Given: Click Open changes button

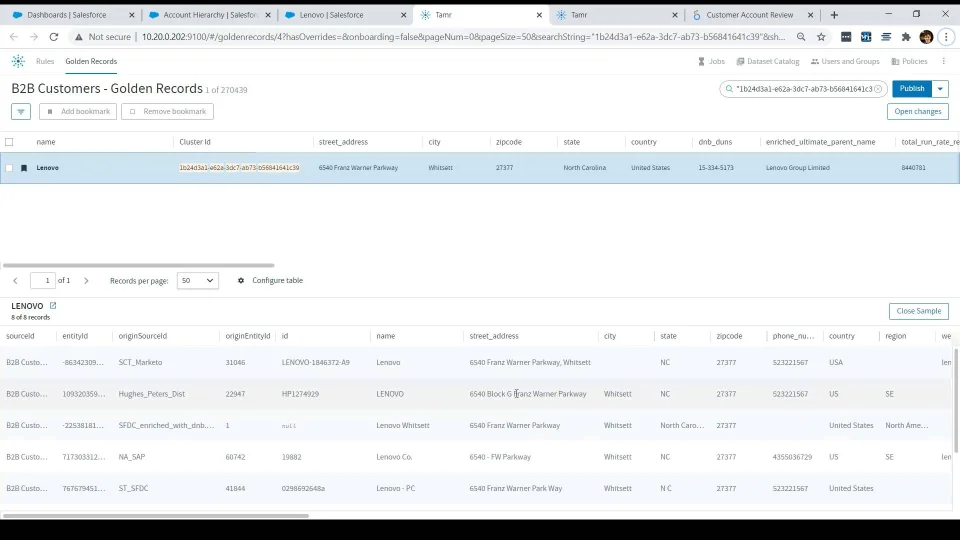Looking at the screenshot, I should [918, 111].
